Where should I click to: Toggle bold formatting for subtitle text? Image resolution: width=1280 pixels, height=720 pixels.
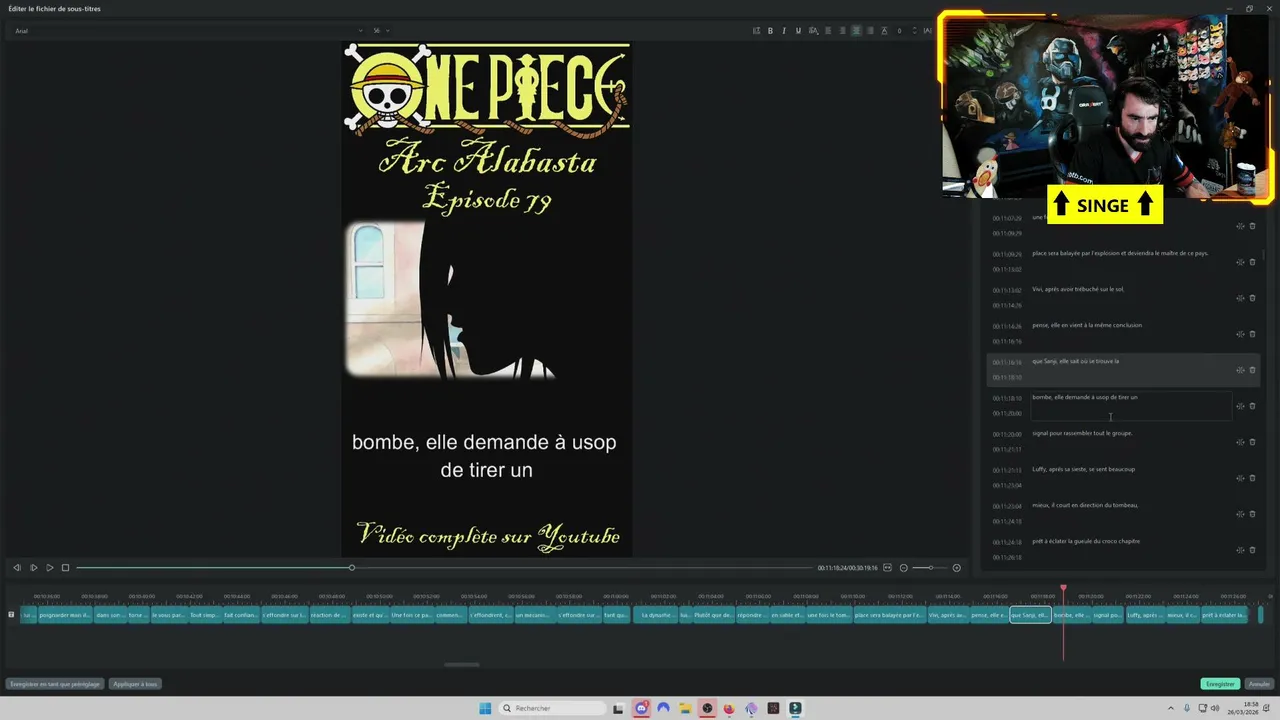point(770,31)
